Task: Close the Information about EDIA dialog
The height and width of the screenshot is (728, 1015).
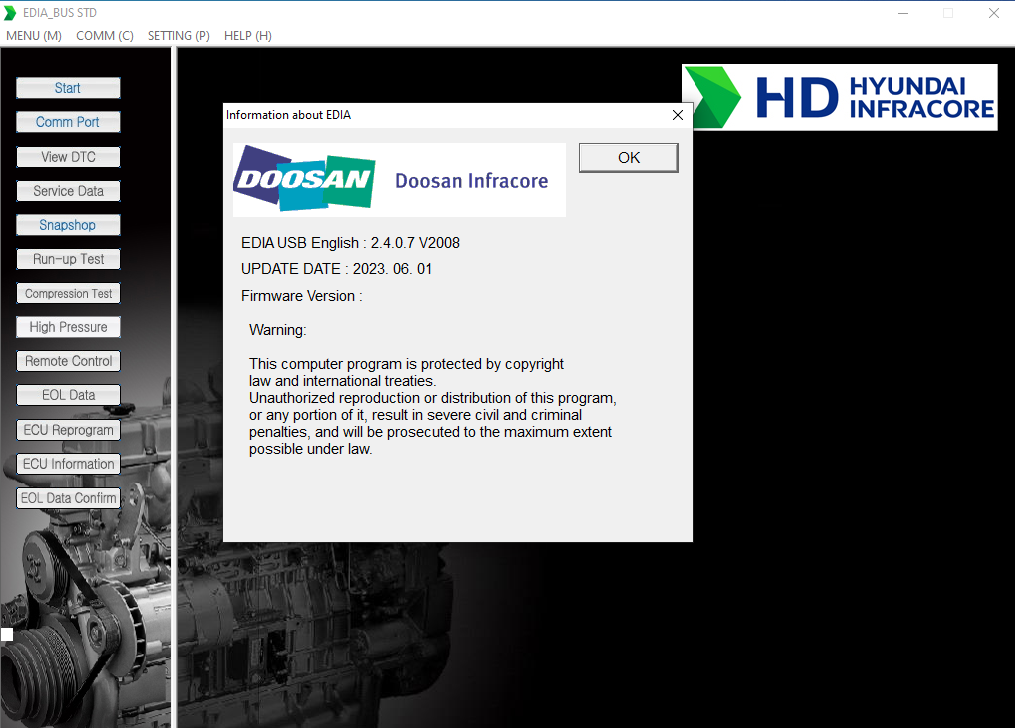Action: [x=678, y=115]
